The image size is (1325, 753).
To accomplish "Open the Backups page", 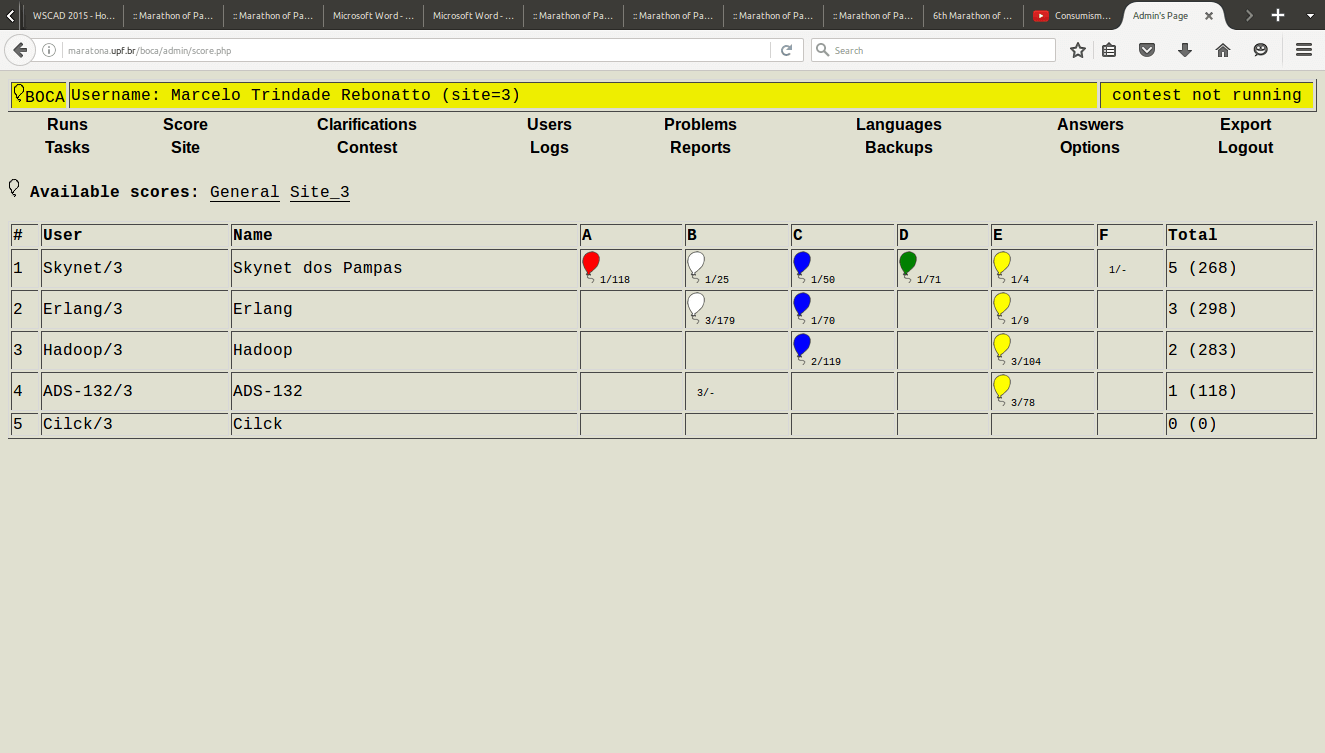I will (899, 147).
